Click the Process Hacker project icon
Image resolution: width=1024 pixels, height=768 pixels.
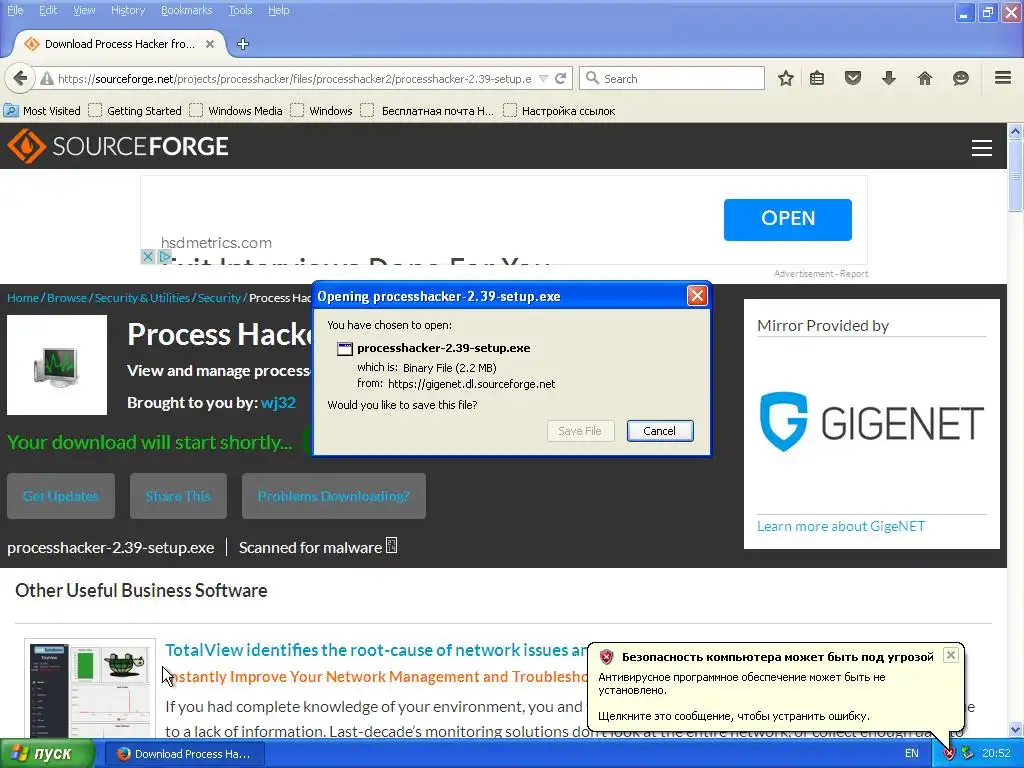pyautogui.click(x=57, y=365)
